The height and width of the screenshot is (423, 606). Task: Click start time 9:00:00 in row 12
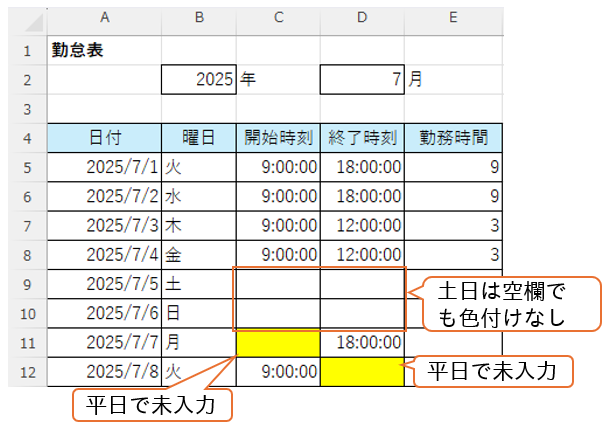[x=278, y=372]
